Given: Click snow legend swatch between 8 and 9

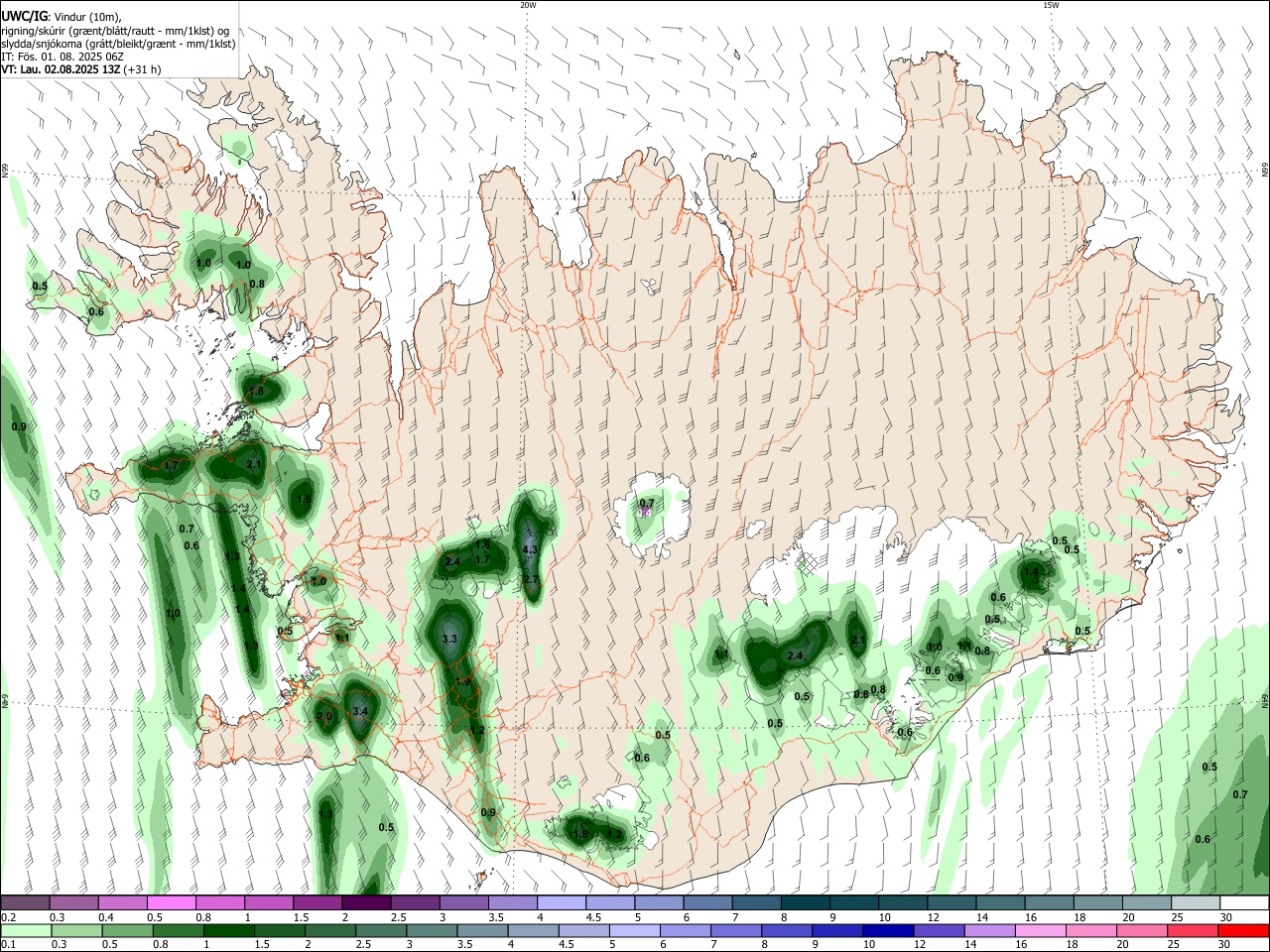Looking at the screenshot, I should 806,902.
